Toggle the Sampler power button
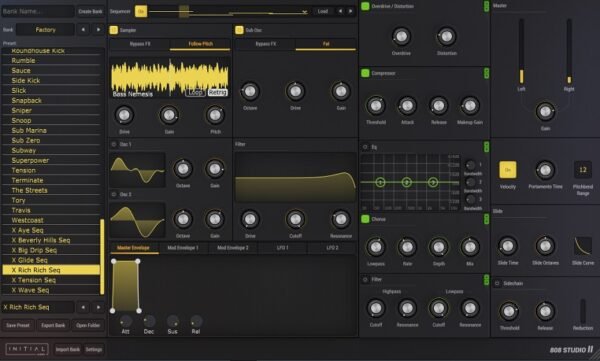The image size is (600, 361). coord(114,30)
